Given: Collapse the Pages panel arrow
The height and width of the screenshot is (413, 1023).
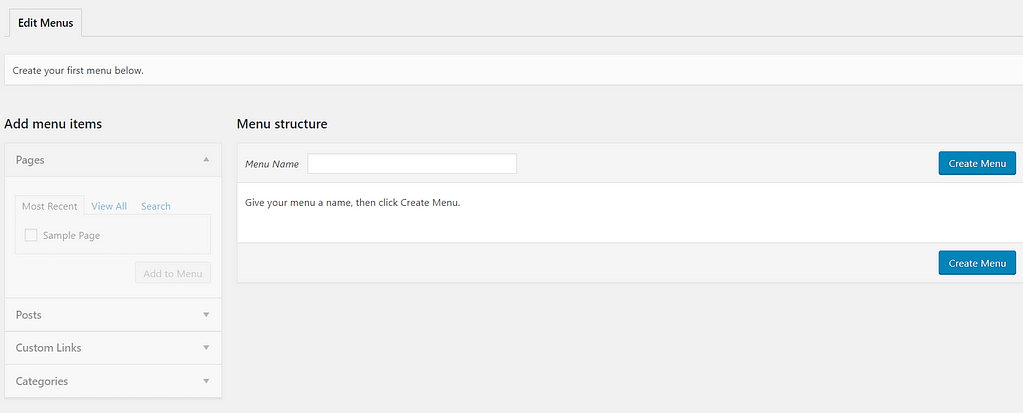Looking at the screenshot, I should pyautogui.click(x=206, y=159).
